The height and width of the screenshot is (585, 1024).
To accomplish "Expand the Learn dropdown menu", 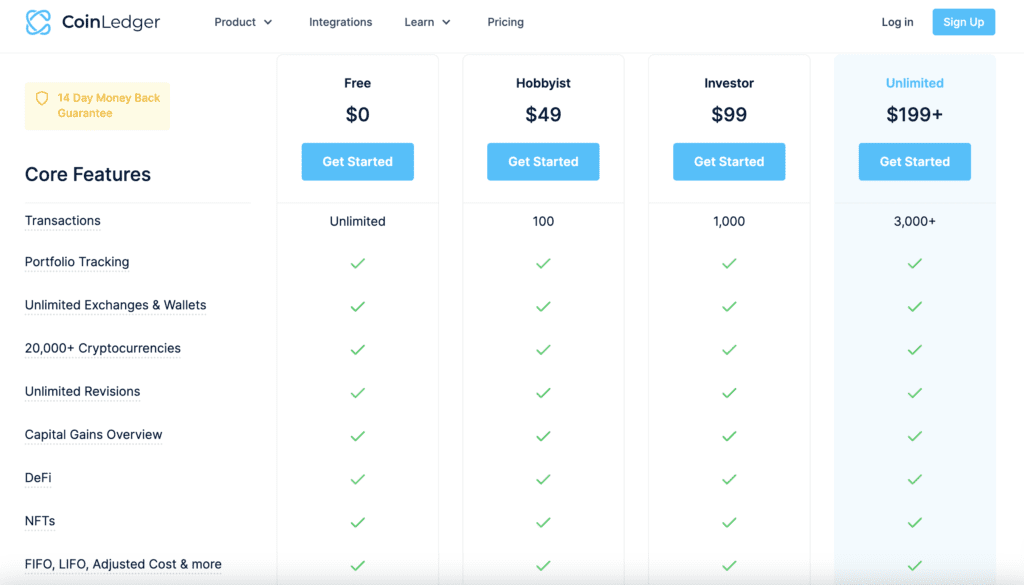I will [x=427, y=22].
